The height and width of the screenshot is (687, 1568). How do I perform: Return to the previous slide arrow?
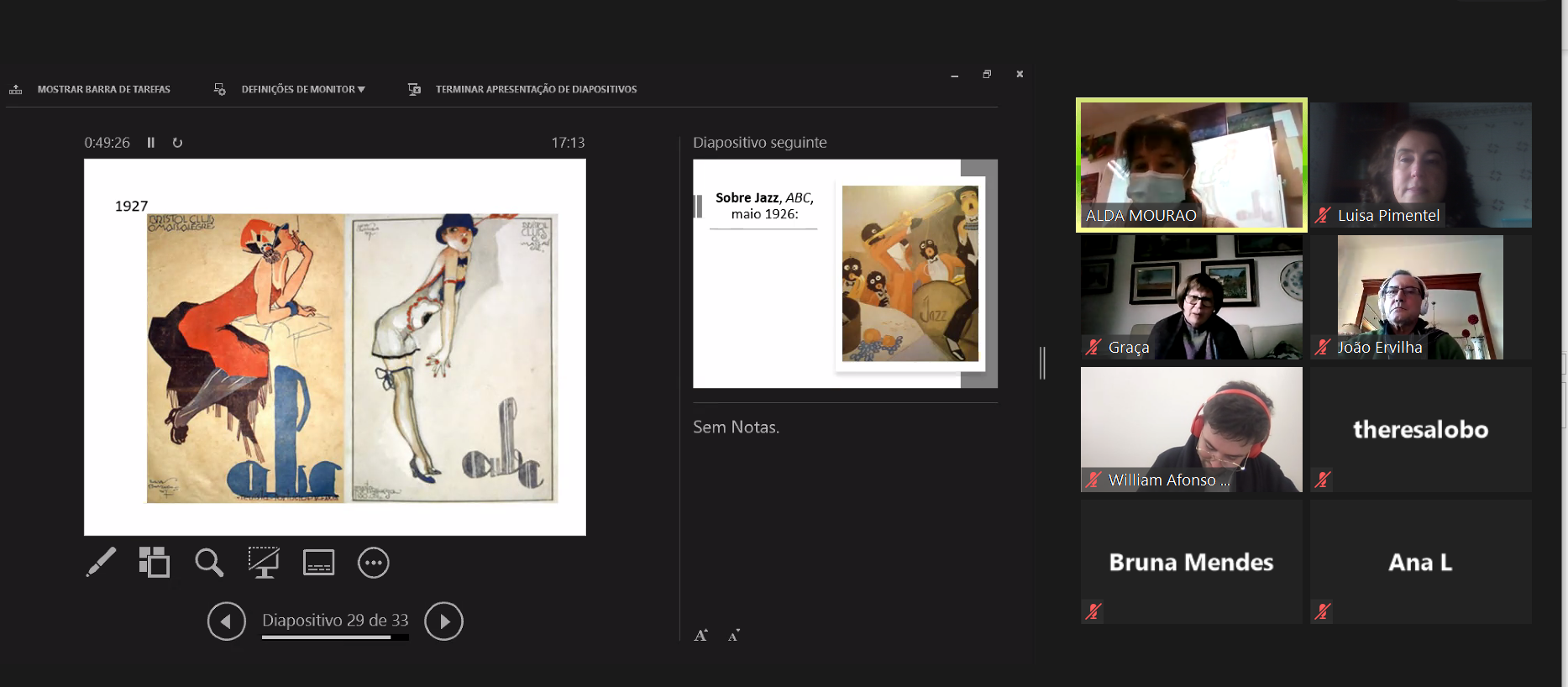point(227,621)
